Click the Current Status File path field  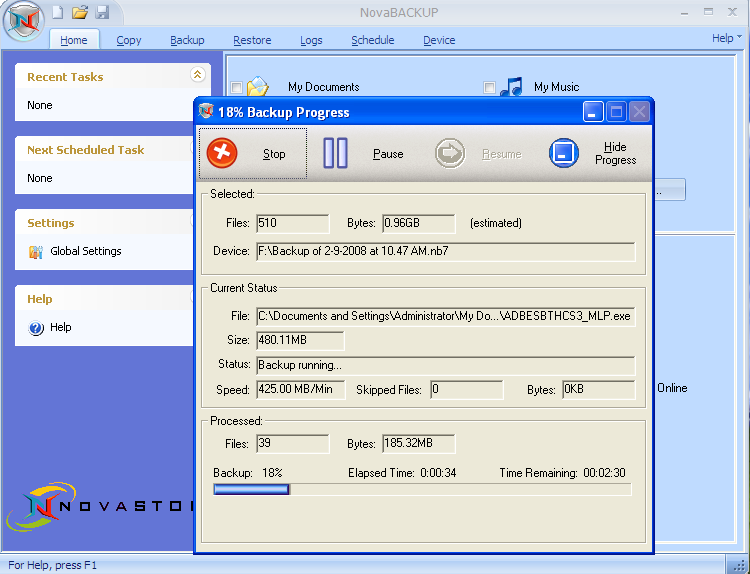click(x=446, y=316)
